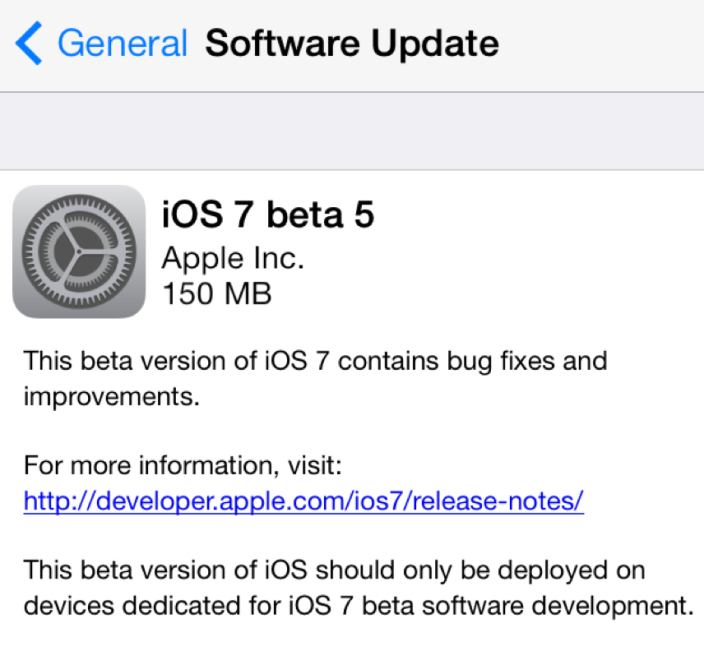Select the iOS 7 beta 5 heading
The image size is (704, 646).
[268, 215]
